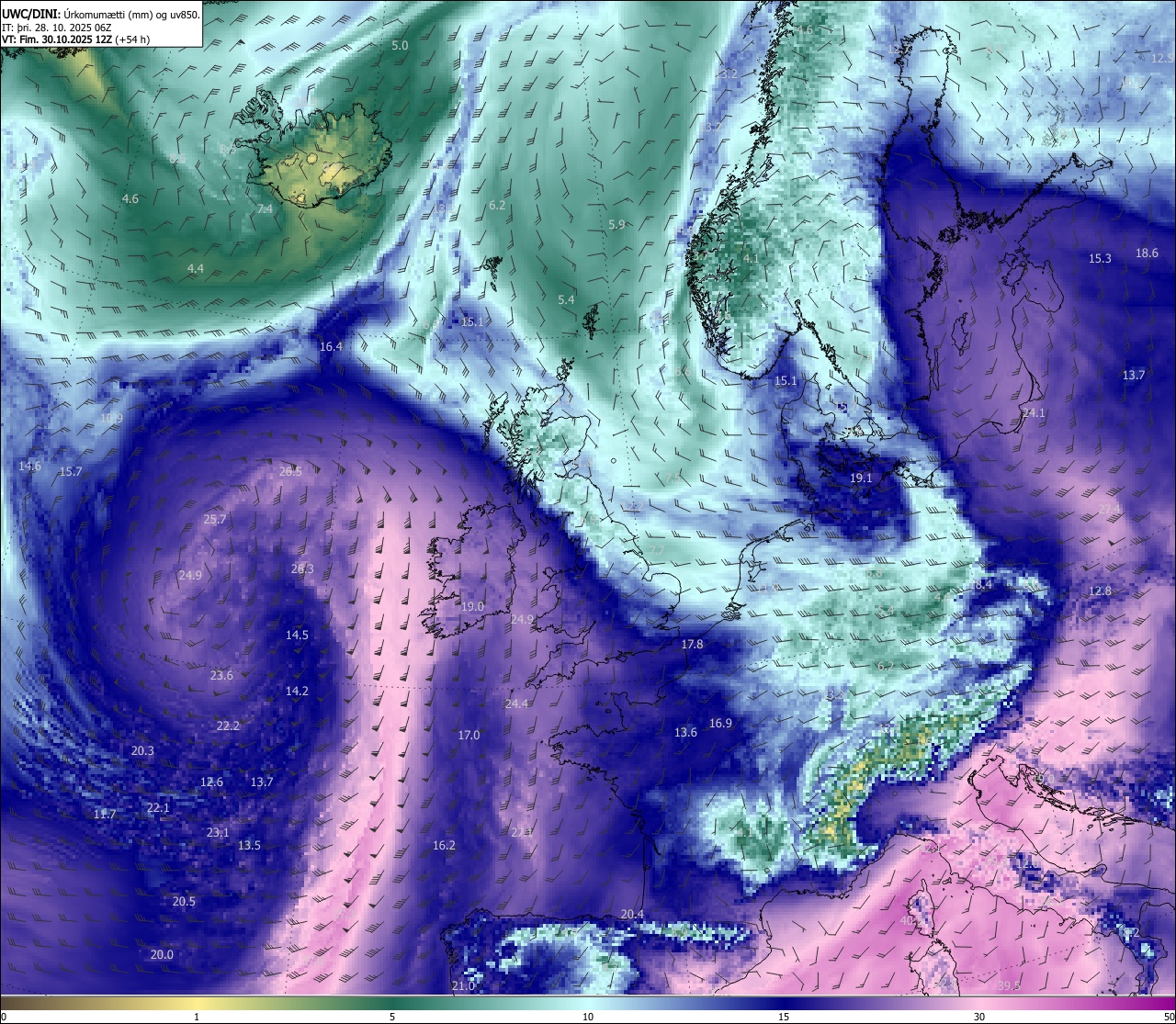Click the map value '39.5'
The height and width of the screenshot is (1024, 1176).
click(x=1008, y=985)
